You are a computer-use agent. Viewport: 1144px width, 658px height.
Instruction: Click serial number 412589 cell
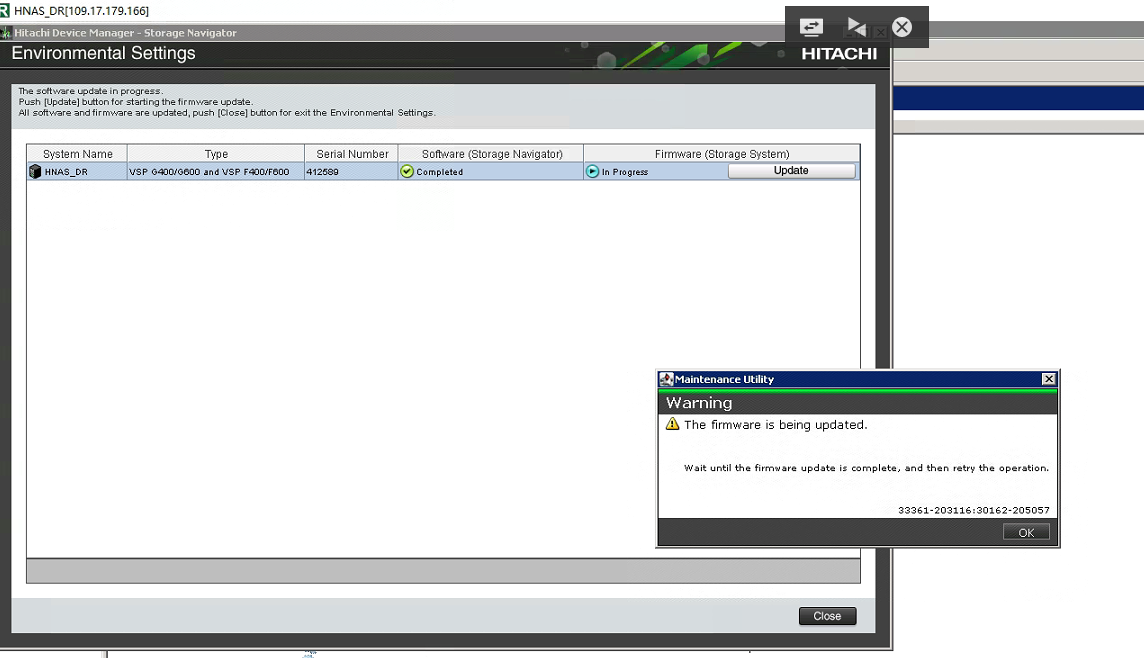tap(352, 171)
